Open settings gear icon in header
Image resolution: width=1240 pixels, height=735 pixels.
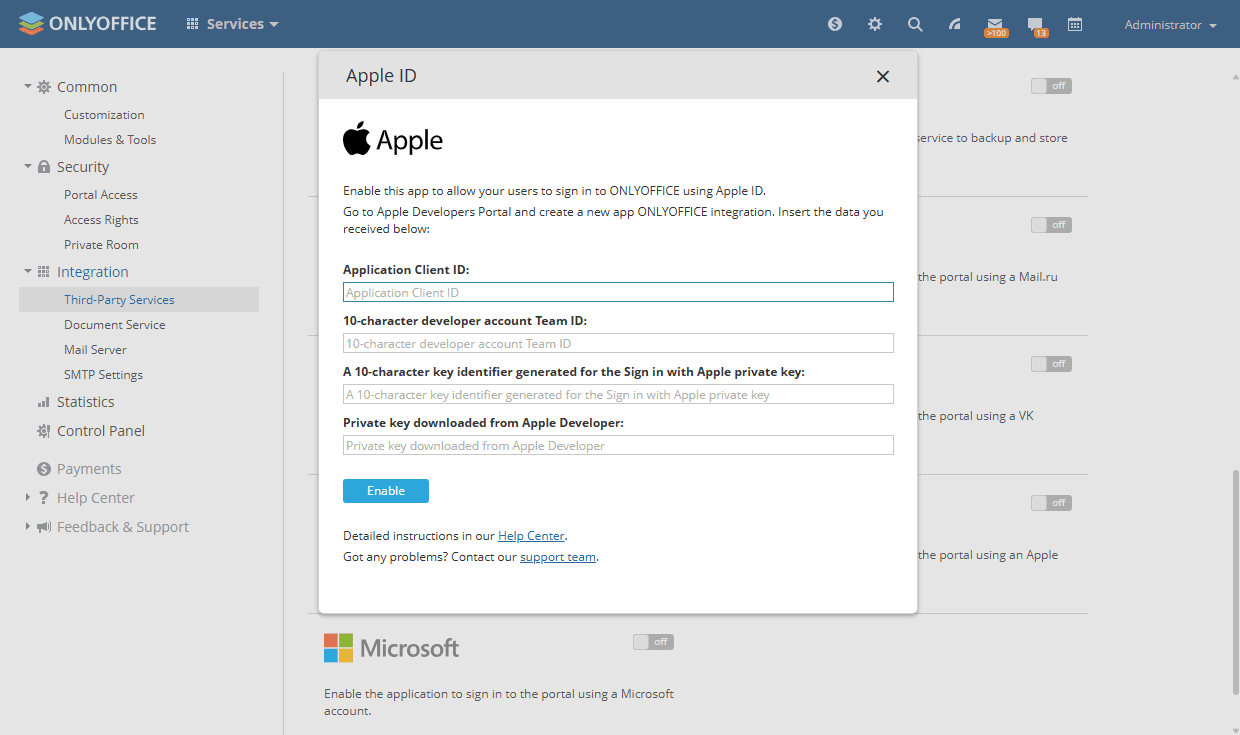tap(875, 24)
